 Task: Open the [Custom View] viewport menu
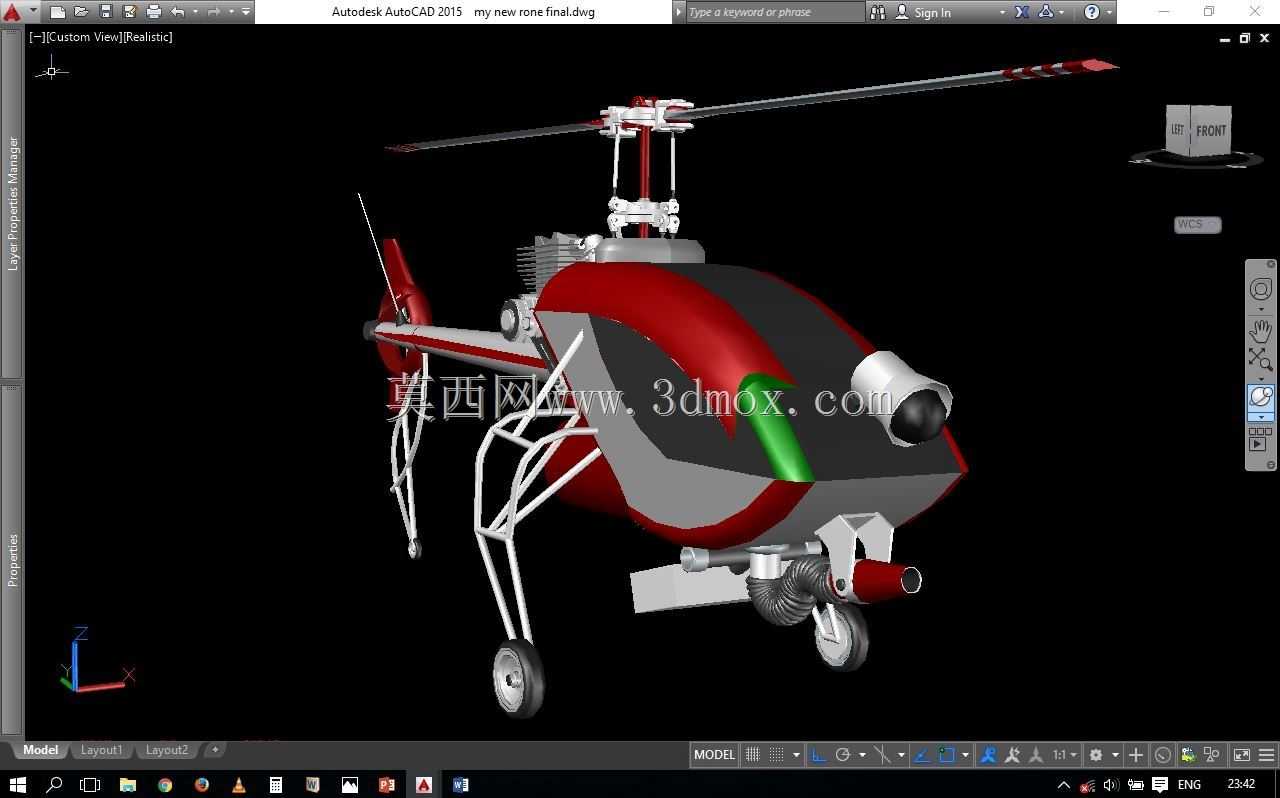tap(82, 37)
